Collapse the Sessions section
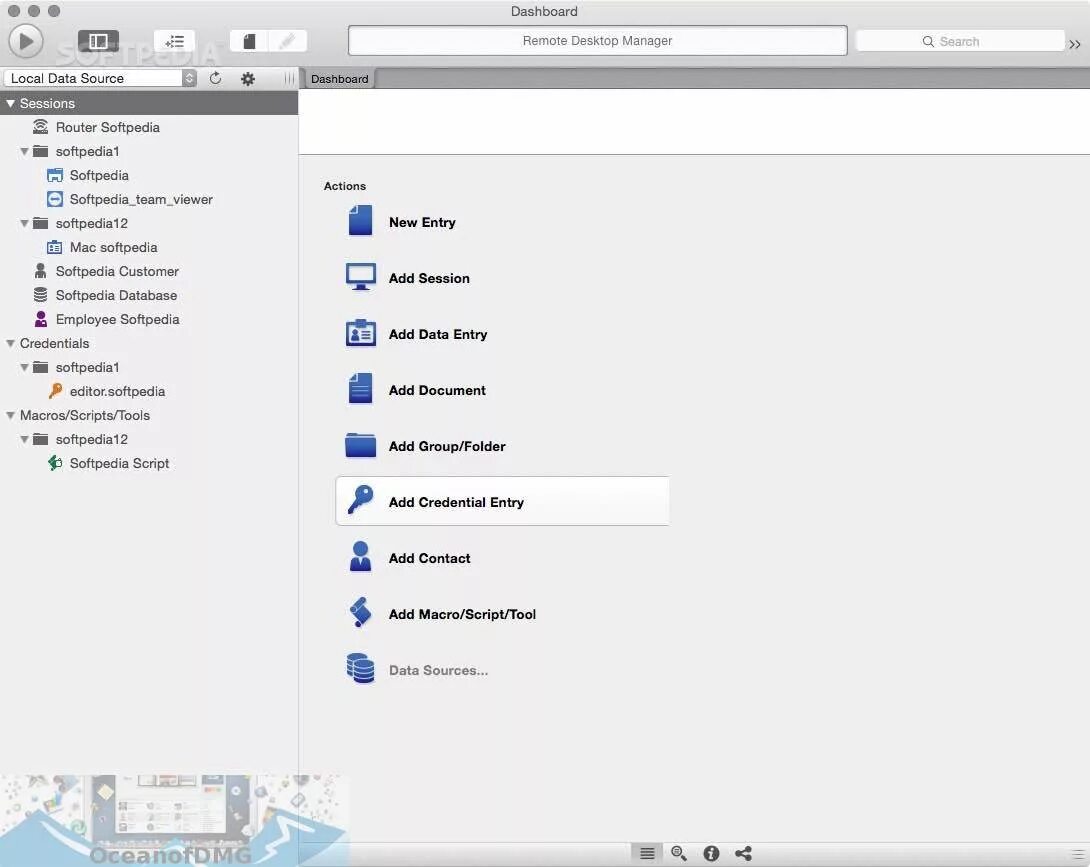 click(x=10, y=104)
